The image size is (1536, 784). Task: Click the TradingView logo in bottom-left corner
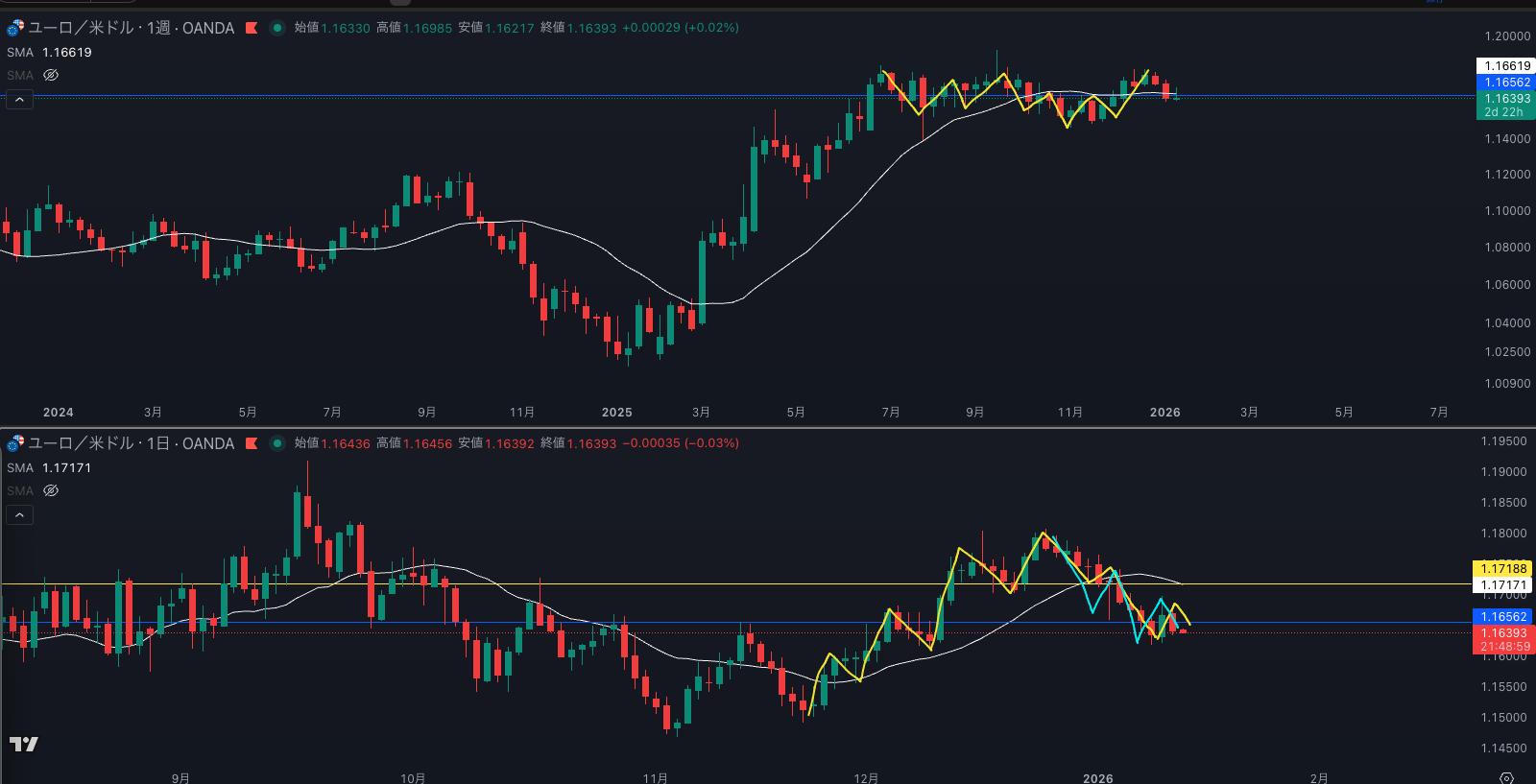(x=24, y=744)
